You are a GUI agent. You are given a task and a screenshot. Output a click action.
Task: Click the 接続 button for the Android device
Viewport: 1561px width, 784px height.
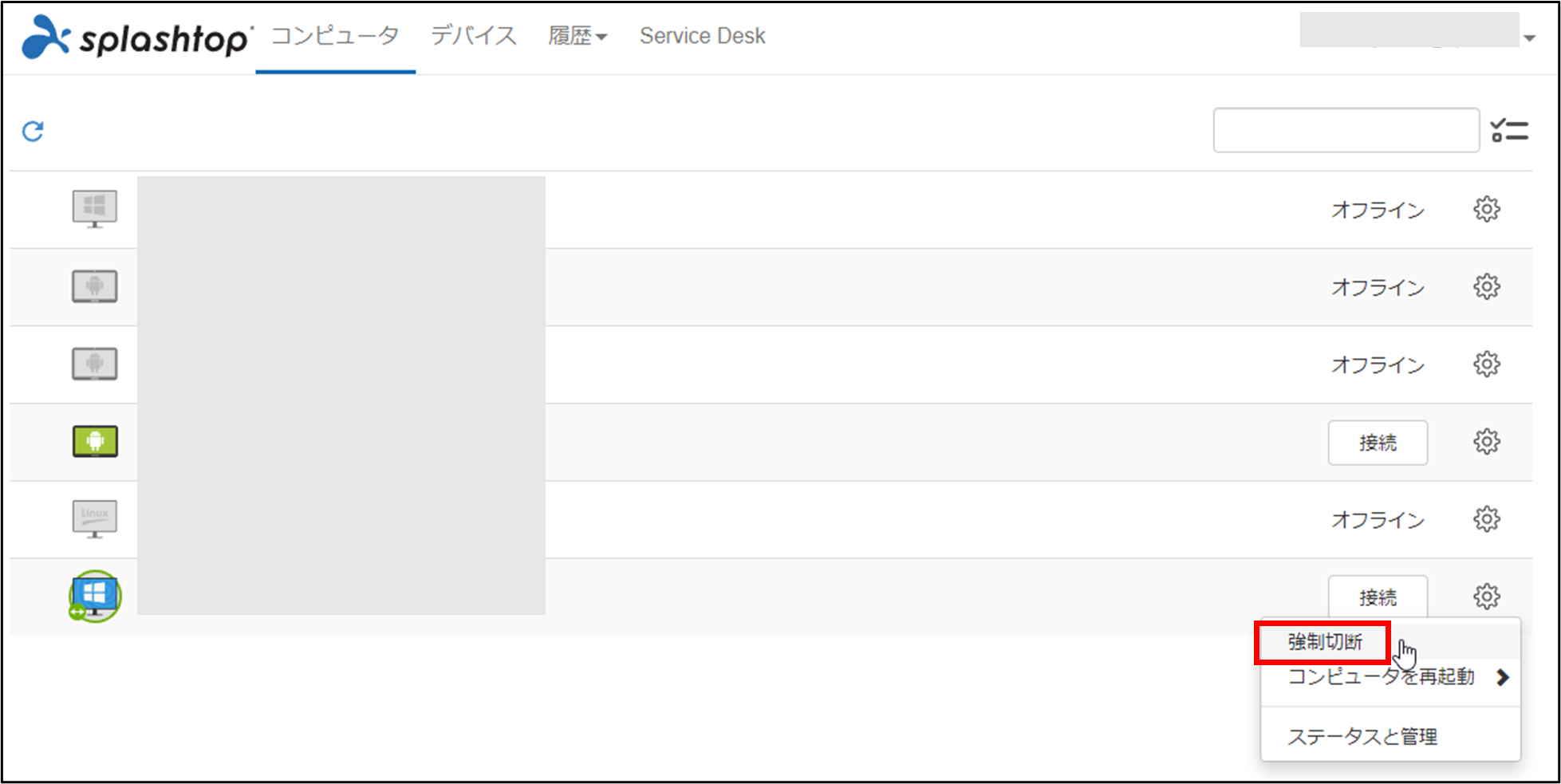[x=1378, y=443]
